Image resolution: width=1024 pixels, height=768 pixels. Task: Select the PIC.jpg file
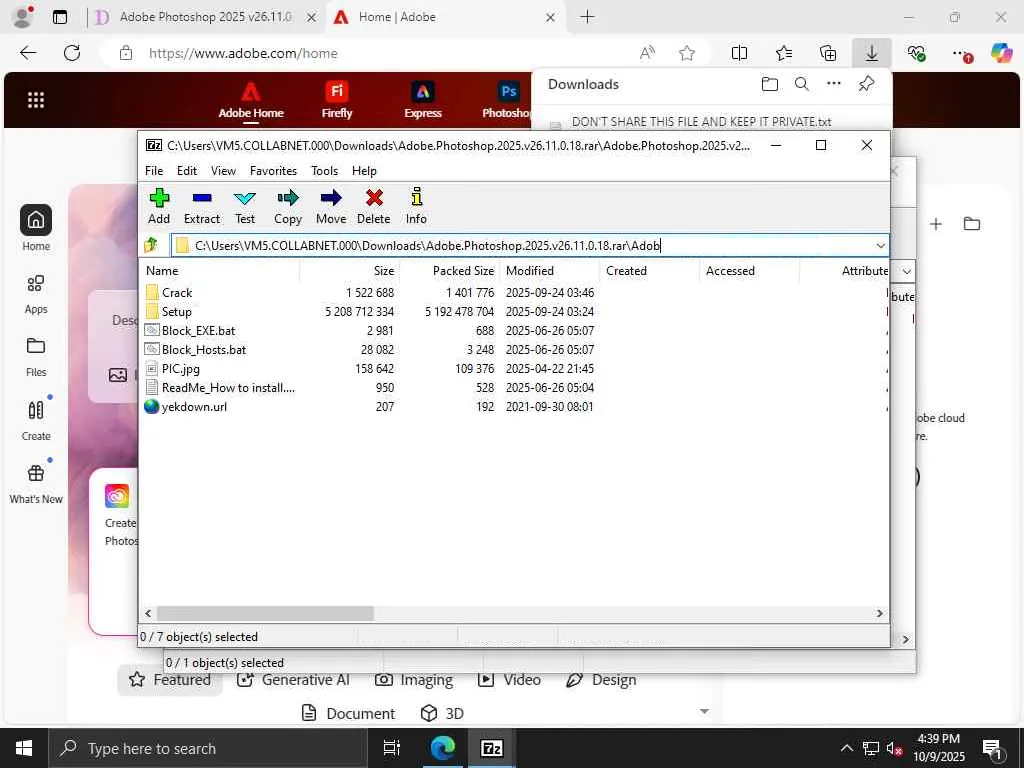181,368
